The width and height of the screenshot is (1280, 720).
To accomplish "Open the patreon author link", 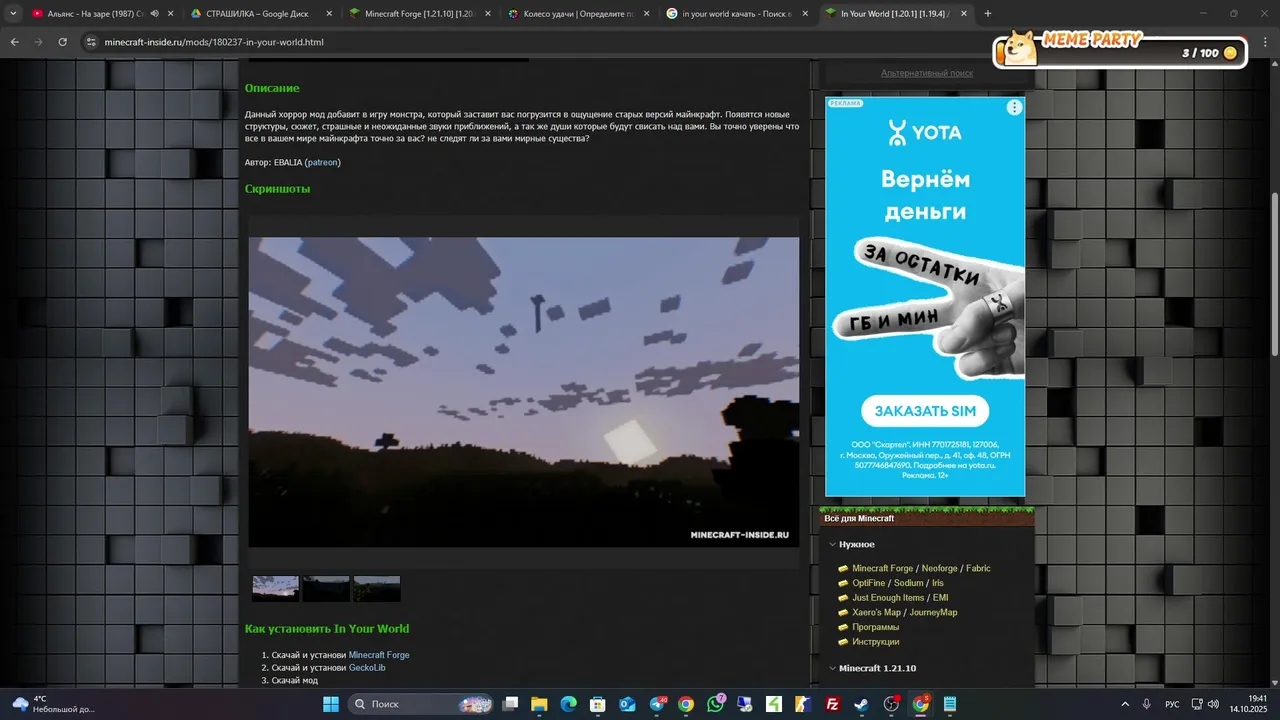I will click(x=322, y=162).
